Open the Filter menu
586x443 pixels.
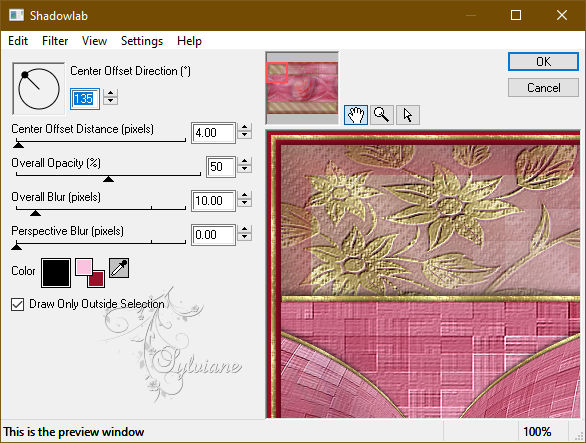tap(55, 41)
